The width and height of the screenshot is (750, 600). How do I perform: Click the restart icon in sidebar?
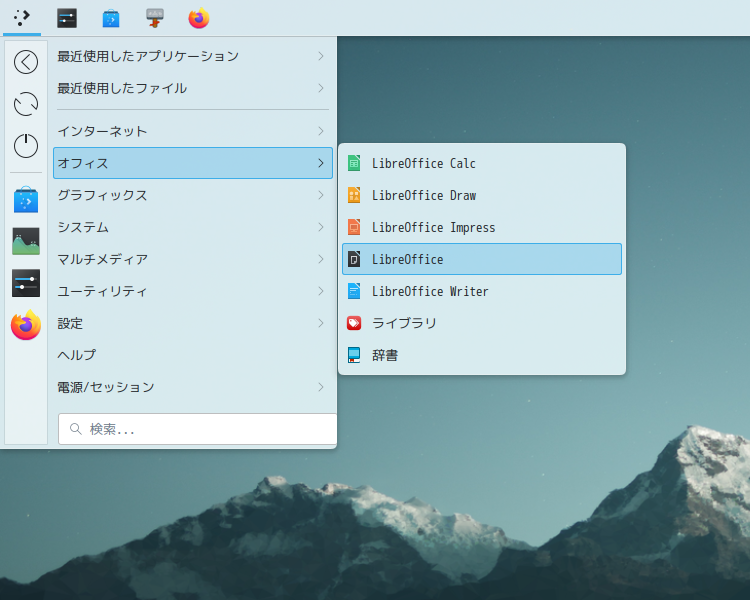pyautogui.click(x=26, y=104)
